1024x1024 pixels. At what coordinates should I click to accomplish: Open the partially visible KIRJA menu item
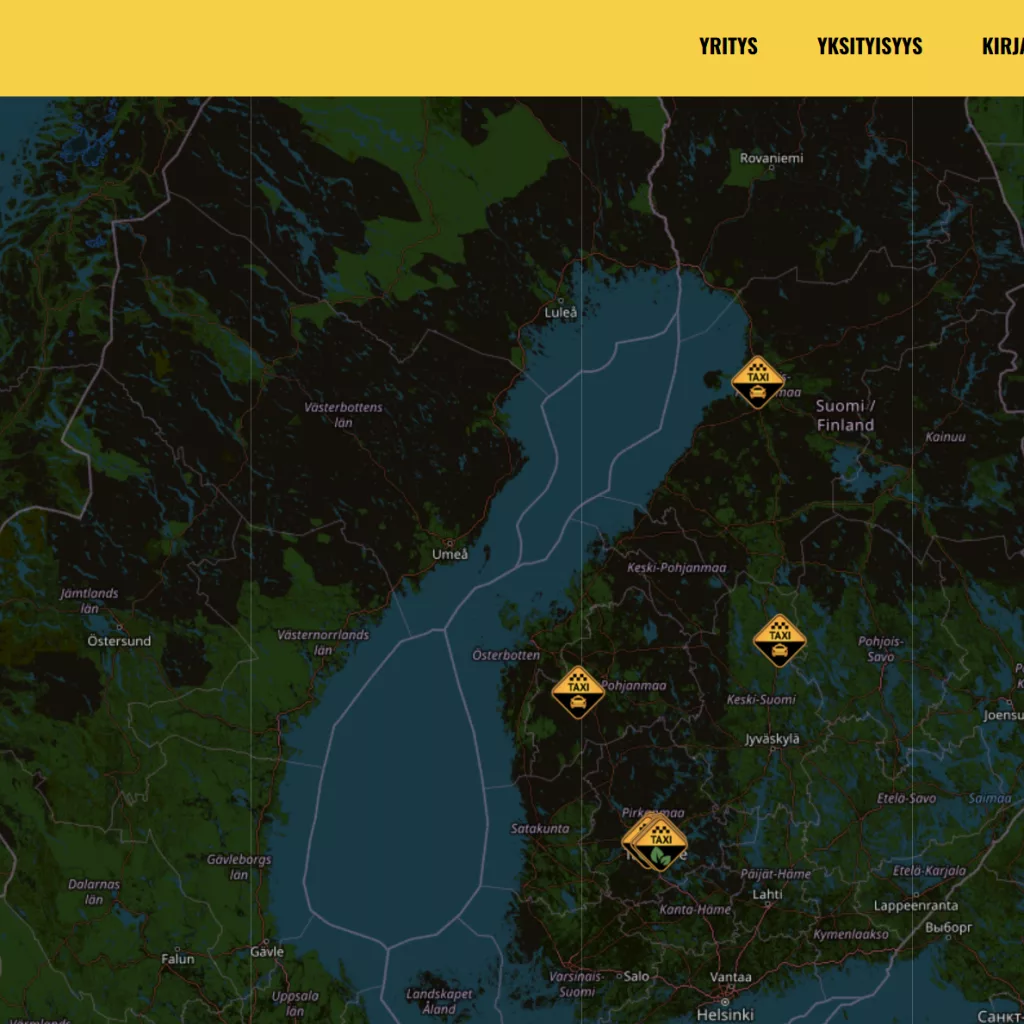point(1002,47)
